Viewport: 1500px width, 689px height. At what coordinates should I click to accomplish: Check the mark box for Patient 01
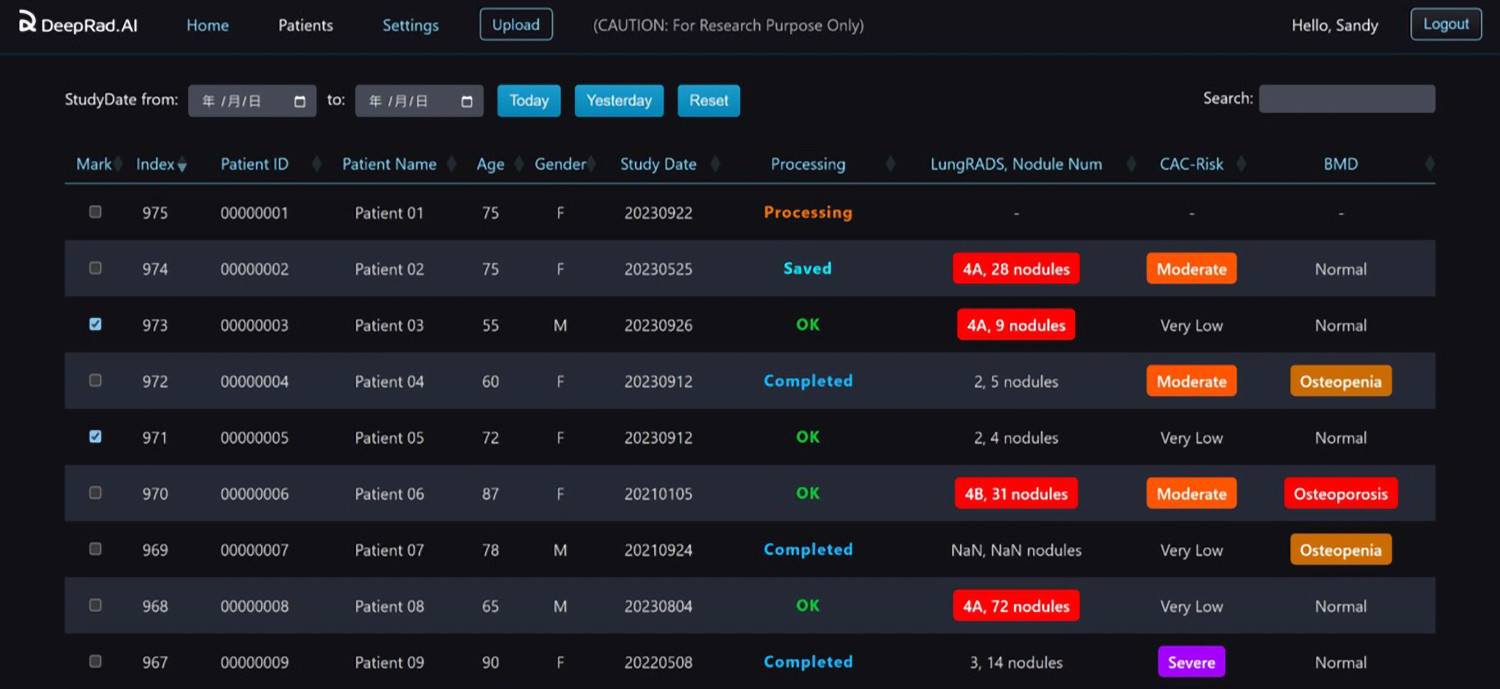tap(95, 212)
